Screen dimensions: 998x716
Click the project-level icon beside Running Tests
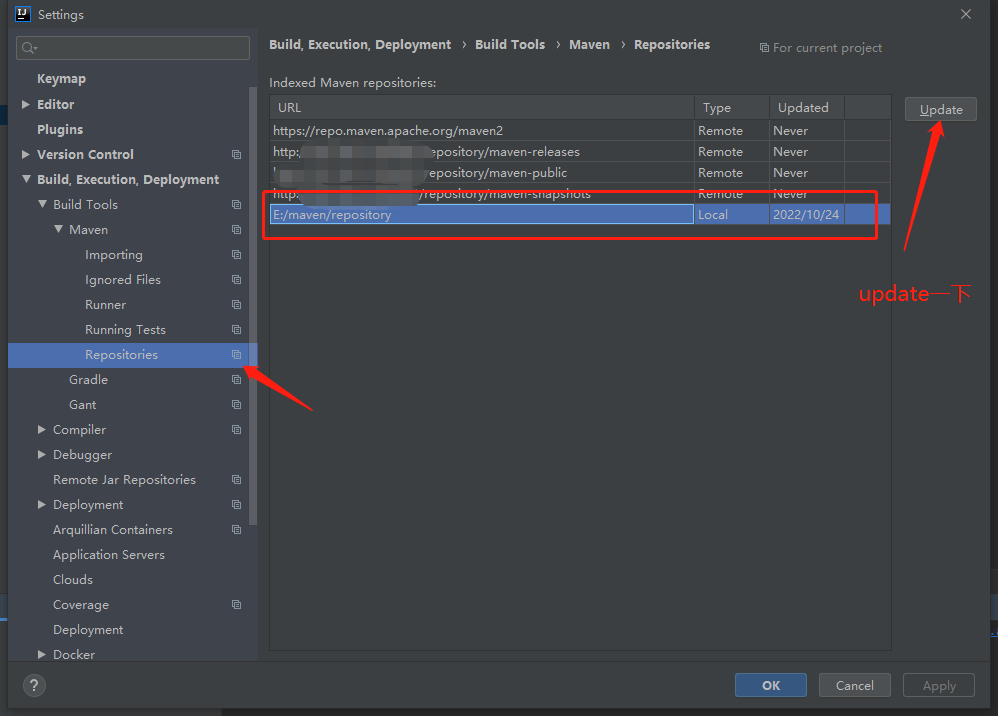pyautogui.click(x=236, y=330)
